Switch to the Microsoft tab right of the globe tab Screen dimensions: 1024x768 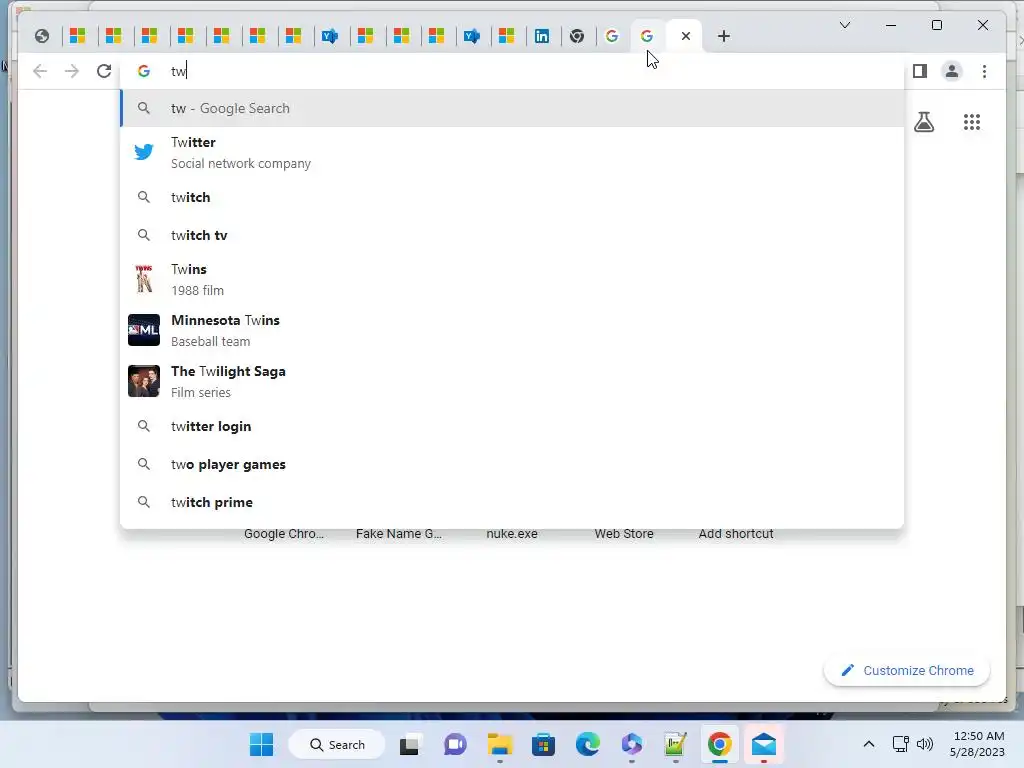point(78,36)
